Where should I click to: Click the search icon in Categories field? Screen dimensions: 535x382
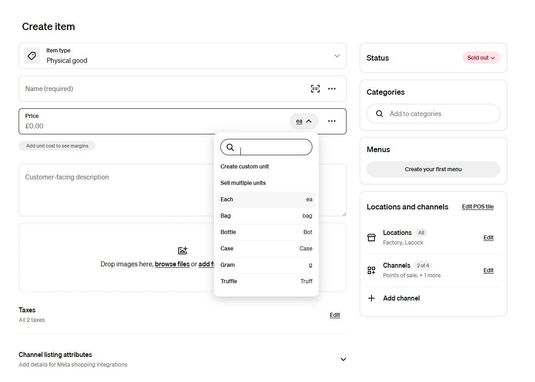(x=379, y=114)
